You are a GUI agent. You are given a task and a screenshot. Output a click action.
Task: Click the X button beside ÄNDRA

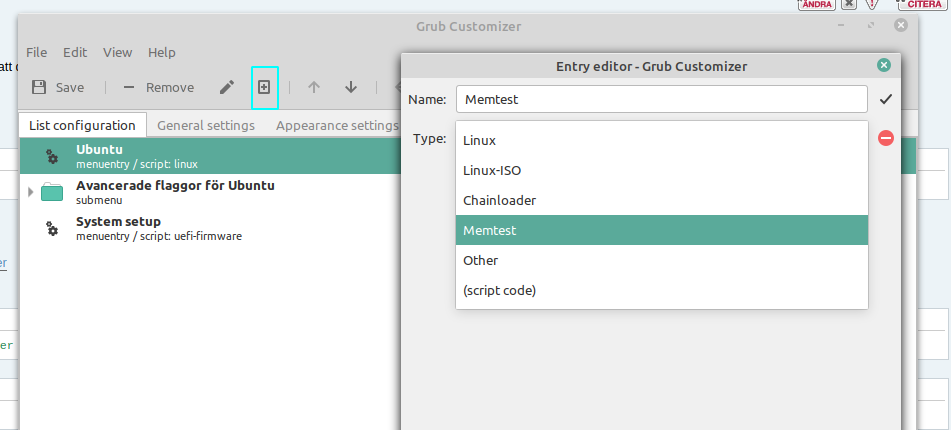pos(850,4)
